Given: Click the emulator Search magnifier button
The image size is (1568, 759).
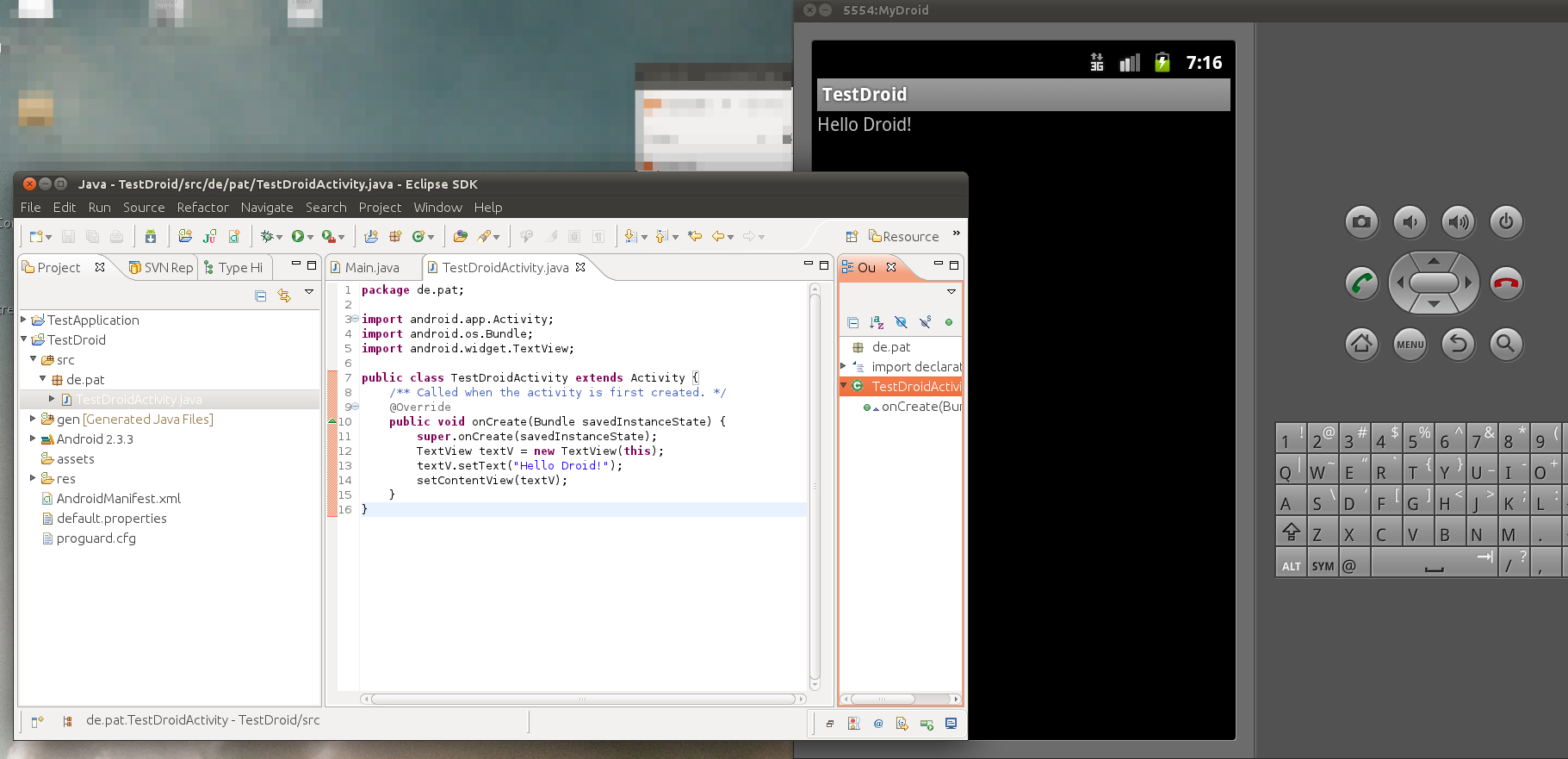Looking at the screenshot, I should pos(1506,344).
